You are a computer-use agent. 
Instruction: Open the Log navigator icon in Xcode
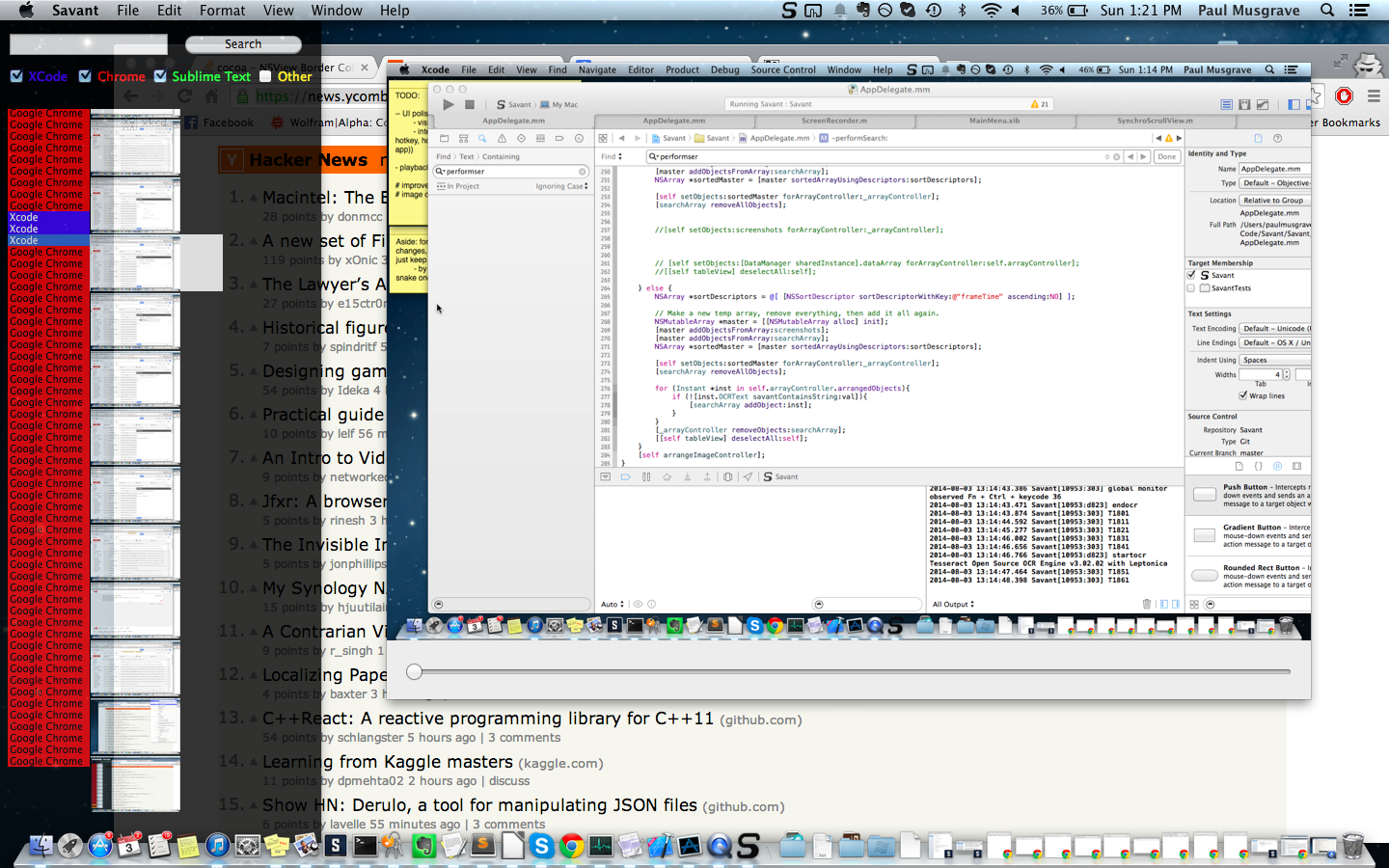(579, 138)
